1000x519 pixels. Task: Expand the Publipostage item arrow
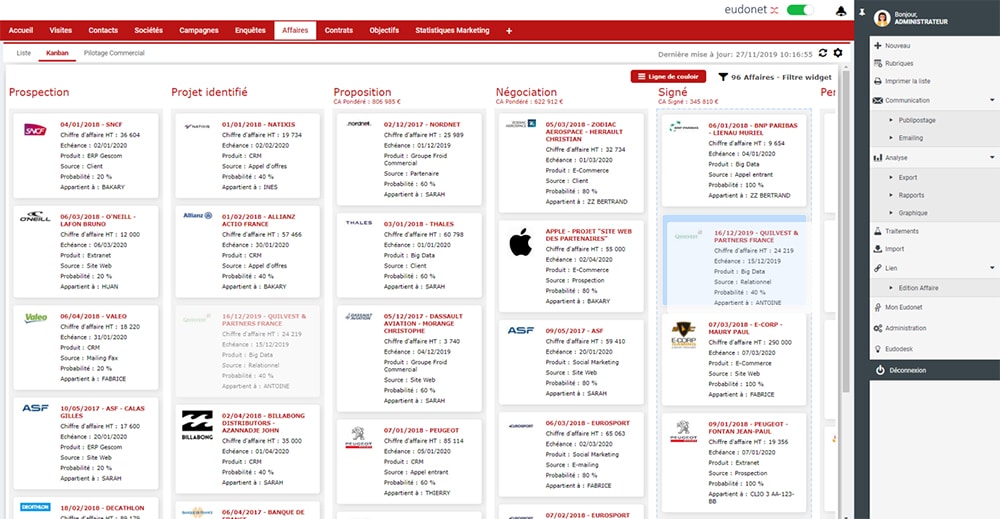pos(891,120)
